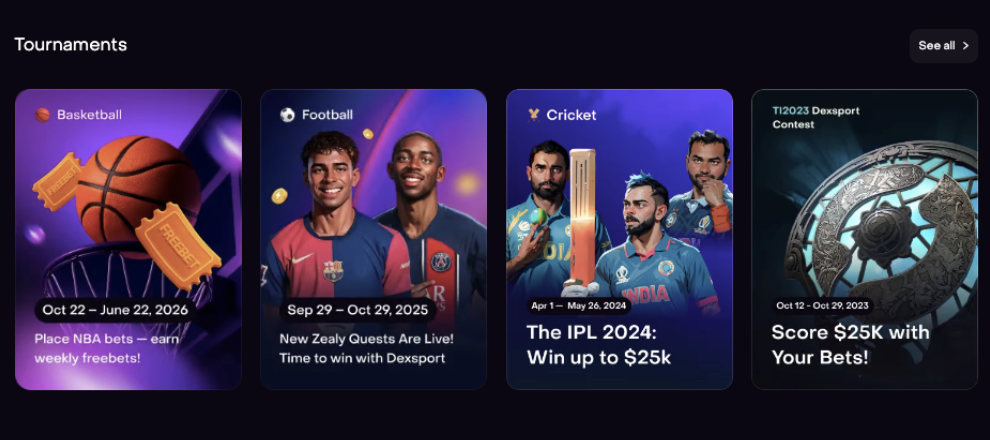This screenshot has width=990, height=440.
Task: Click the FREEBET ticket near the hoop
Action: (x=177, y=247)
